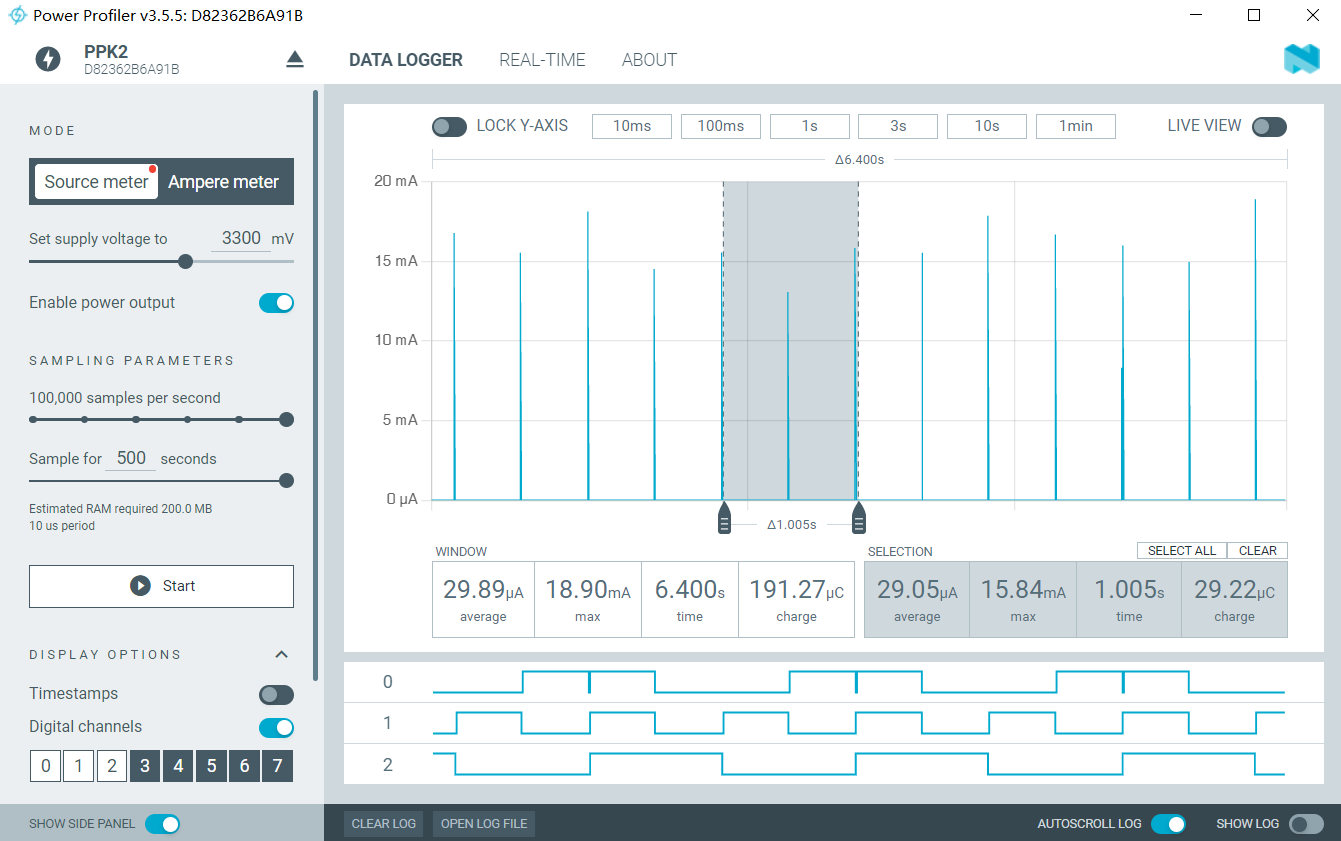Switch to the Real-Time tab

click(542, 60)
